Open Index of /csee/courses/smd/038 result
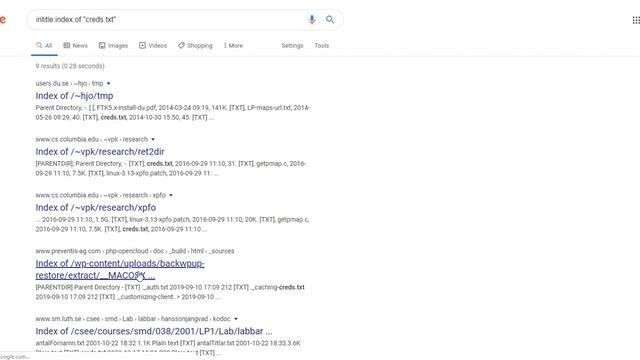 [154, 331]
